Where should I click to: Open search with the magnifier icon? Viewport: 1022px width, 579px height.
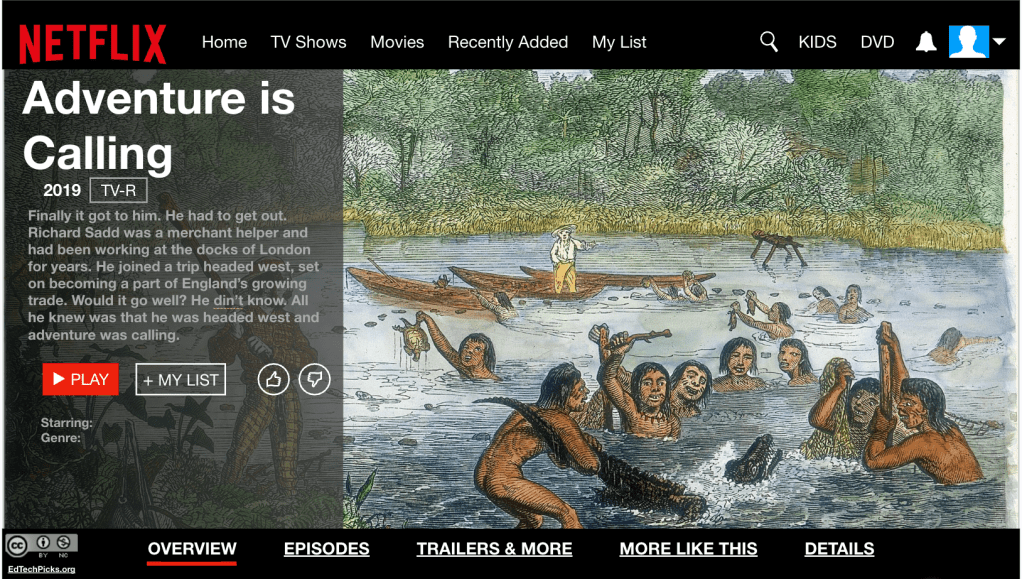tap(768, 42)
